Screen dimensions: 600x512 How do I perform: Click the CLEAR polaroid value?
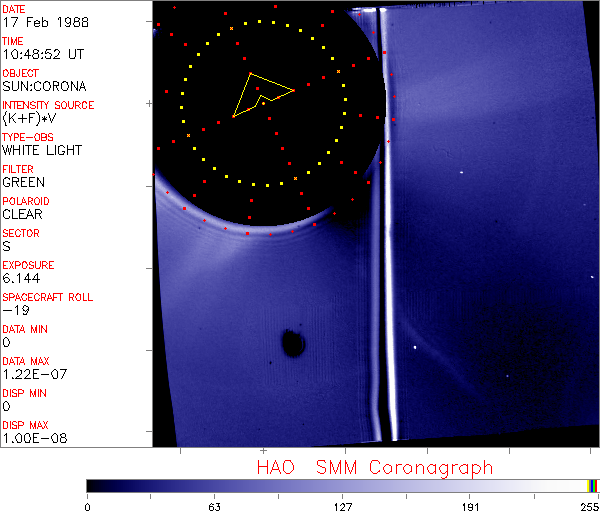[x=23, y=215]
